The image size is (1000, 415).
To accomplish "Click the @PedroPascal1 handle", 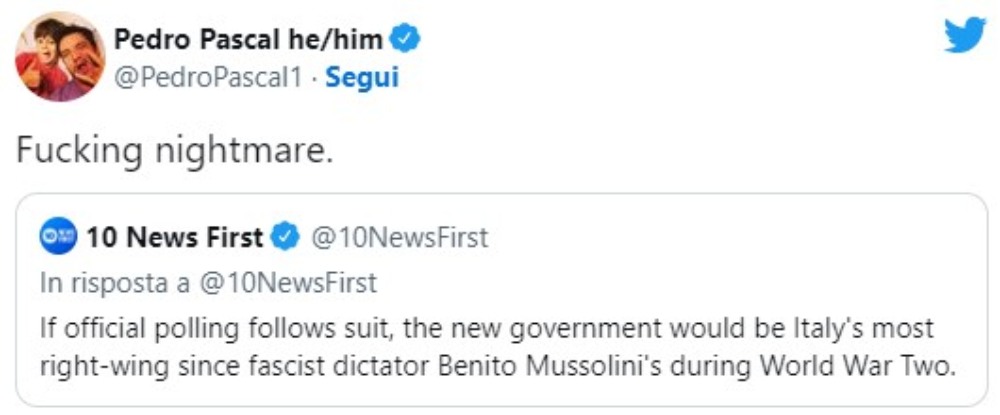I will [208, 78].
